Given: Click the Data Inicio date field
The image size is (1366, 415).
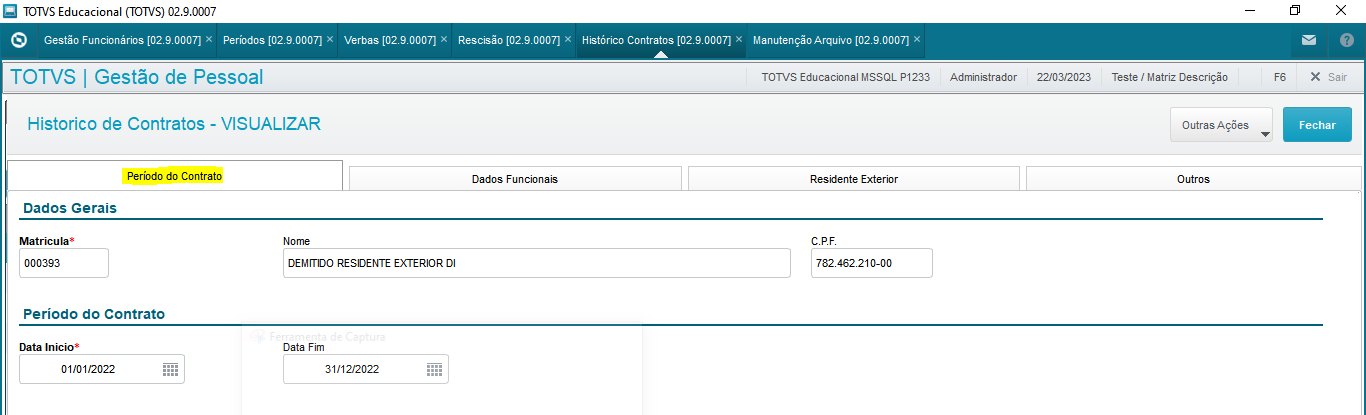Looking at the screenshot, I should (x=102, y=369).
